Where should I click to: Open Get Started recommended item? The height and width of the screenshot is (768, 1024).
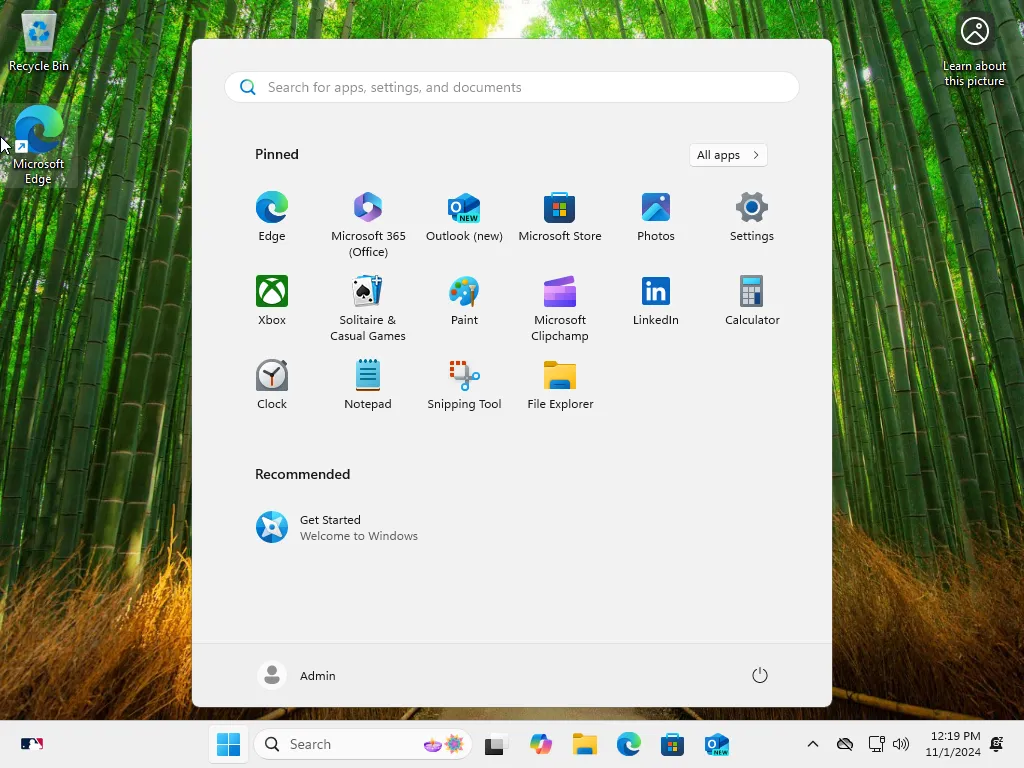pyautogui.click(x=337, y=527)
